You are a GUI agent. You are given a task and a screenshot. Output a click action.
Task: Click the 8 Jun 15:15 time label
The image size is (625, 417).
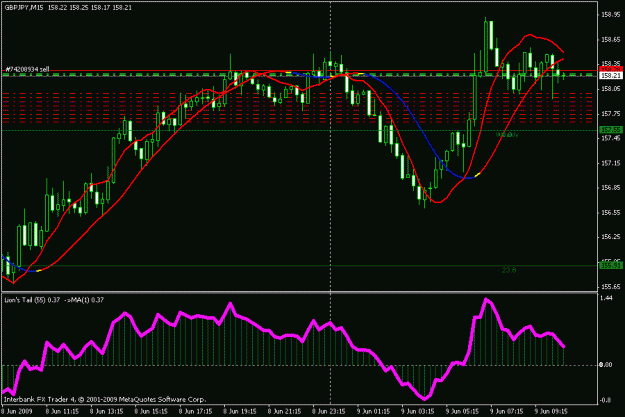click(151, 411)
